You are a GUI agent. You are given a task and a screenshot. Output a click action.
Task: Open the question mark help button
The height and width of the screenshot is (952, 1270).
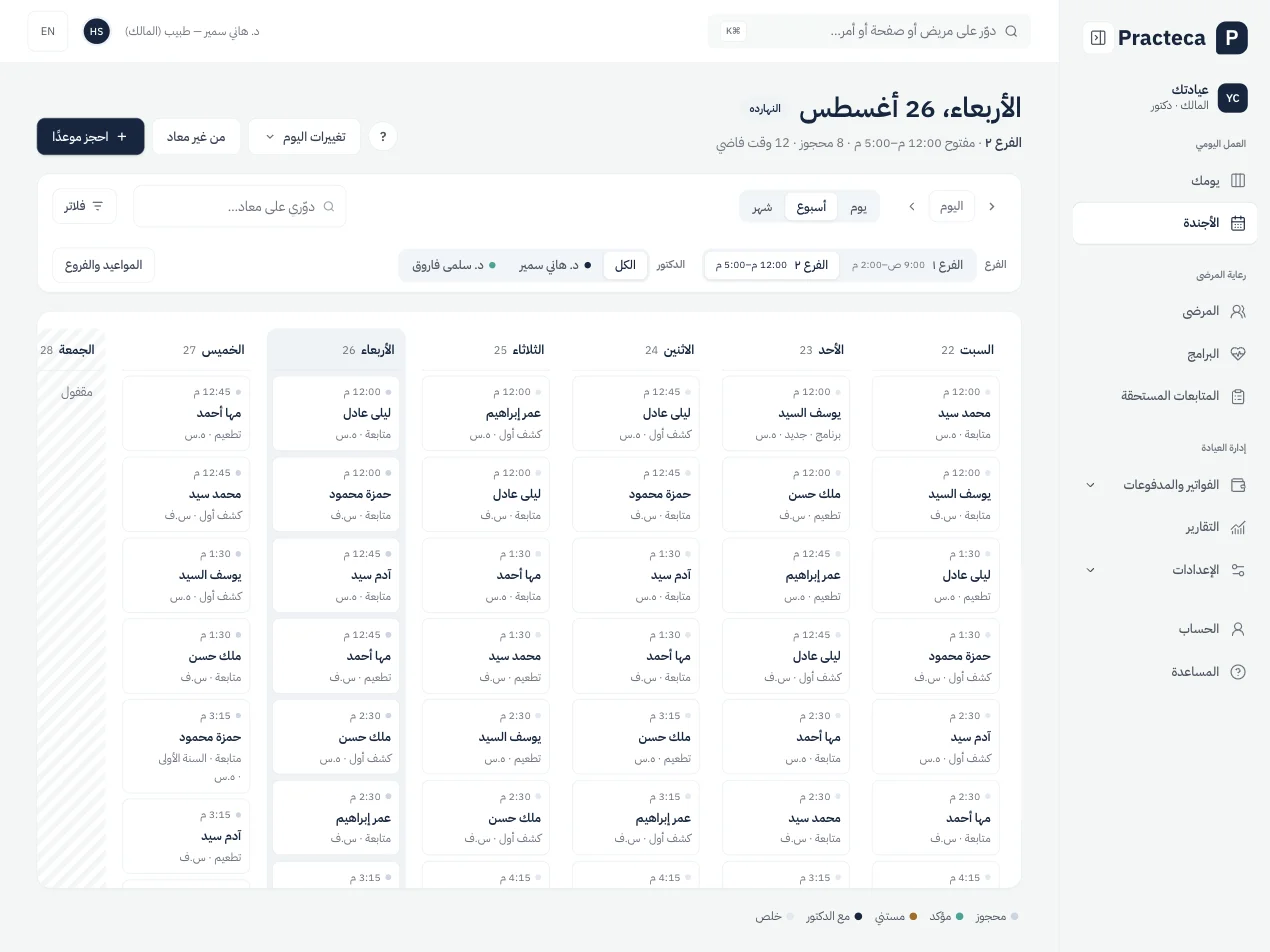(383, 137)
